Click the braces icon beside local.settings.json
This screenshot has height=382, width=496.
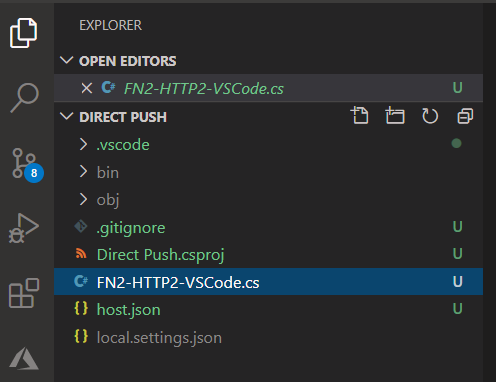[x=81, y=336]
